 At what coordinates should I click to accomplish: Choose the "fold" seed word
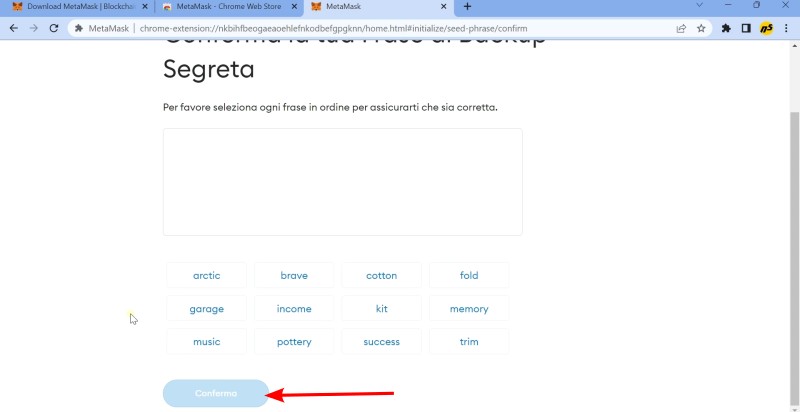(x=469, y=275)
